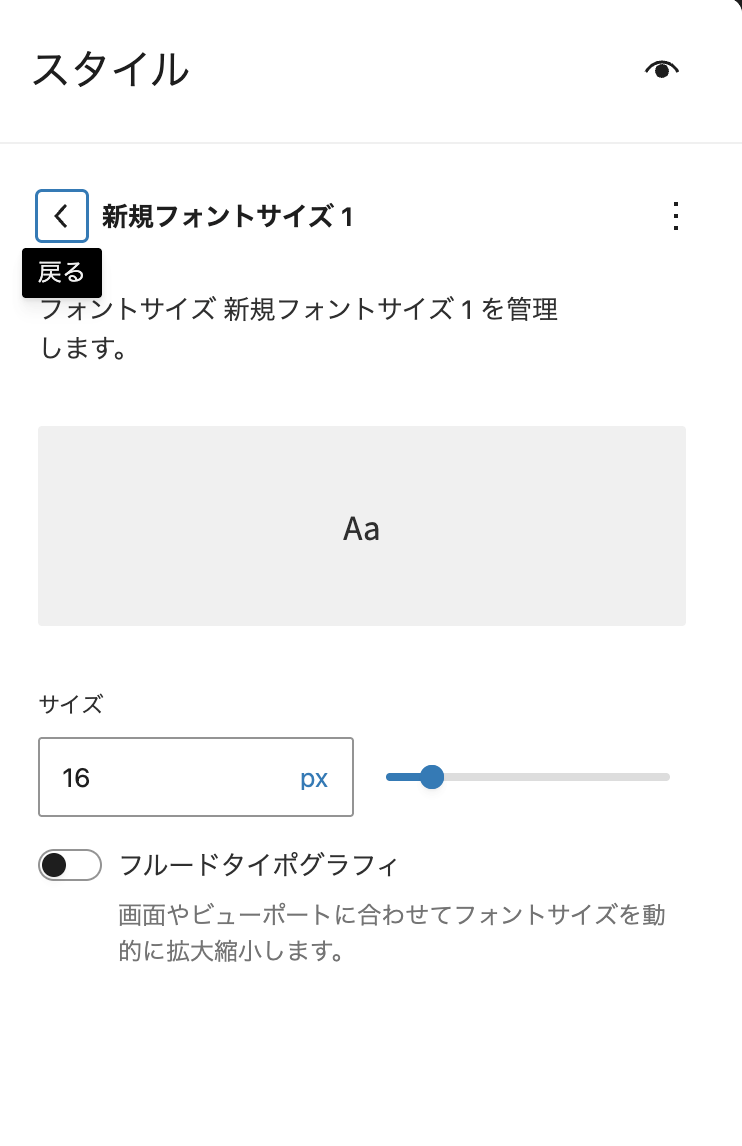Open the Style Book eye icon
The image size is (742, 1146).
662,69
